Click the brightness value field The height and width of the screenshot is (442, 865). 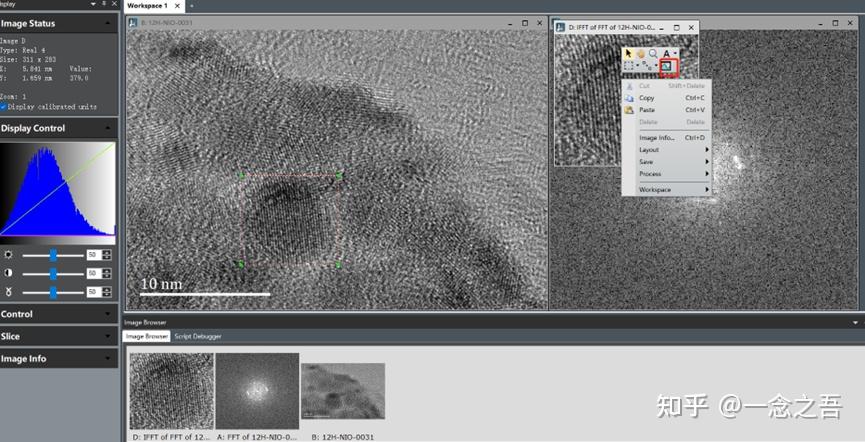(x=94, y=255)
